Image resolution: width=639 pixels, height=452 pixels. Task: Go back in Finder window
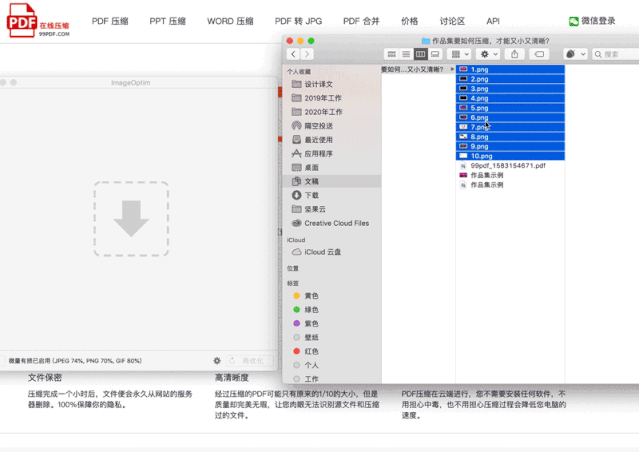tap(293, 54)
